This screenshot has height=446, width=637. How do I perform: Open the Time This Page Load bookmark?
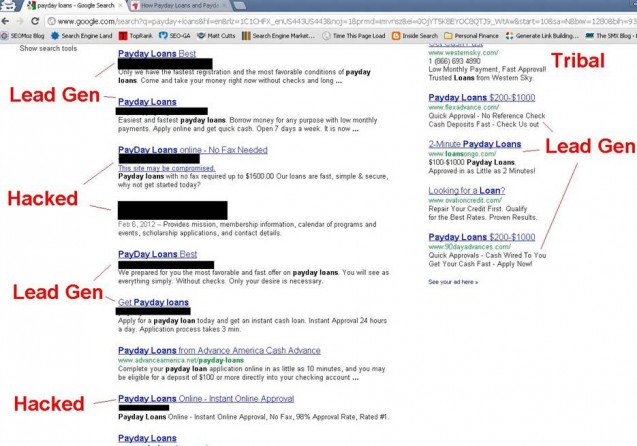pyautogui.click(x=353, y=36)
